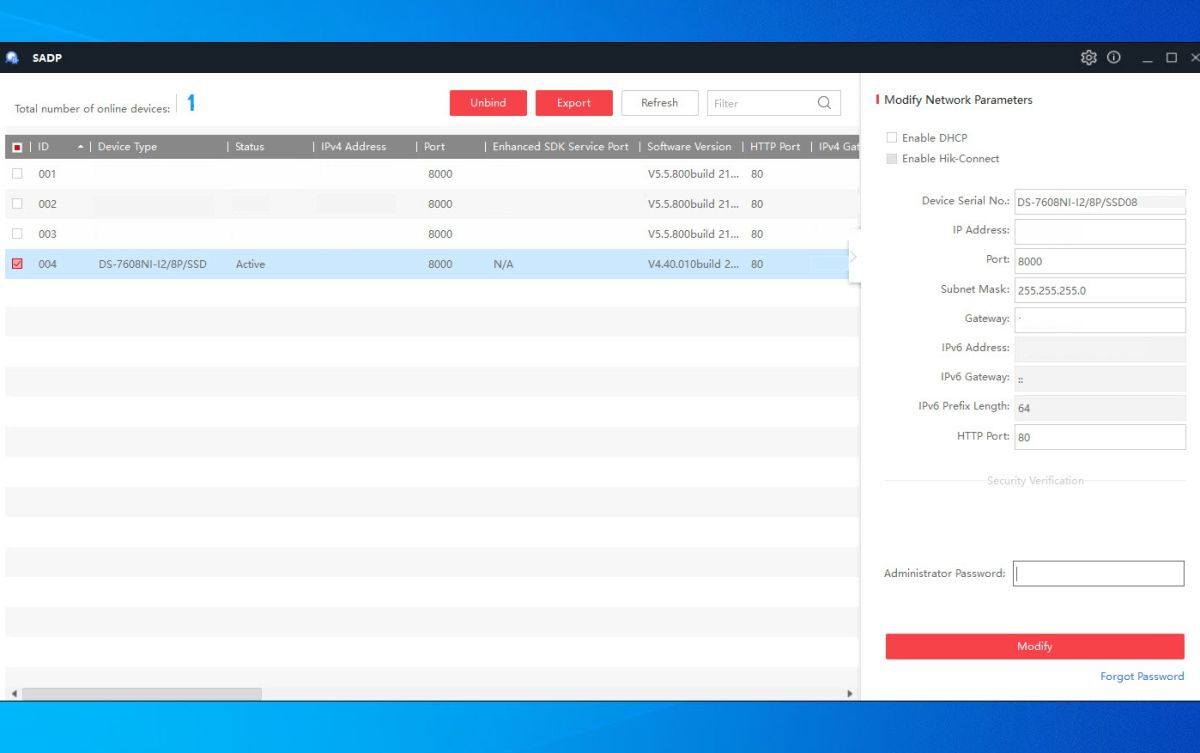
Task: Click the SADP app logo icon
Action: pyautogui.click(x=11, y=58)
